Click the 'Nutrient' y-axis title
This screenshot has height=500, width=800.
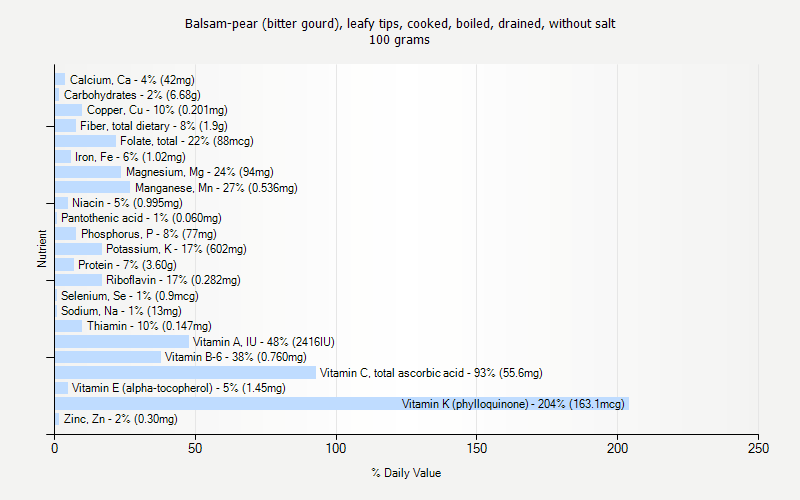pos(42,249)
